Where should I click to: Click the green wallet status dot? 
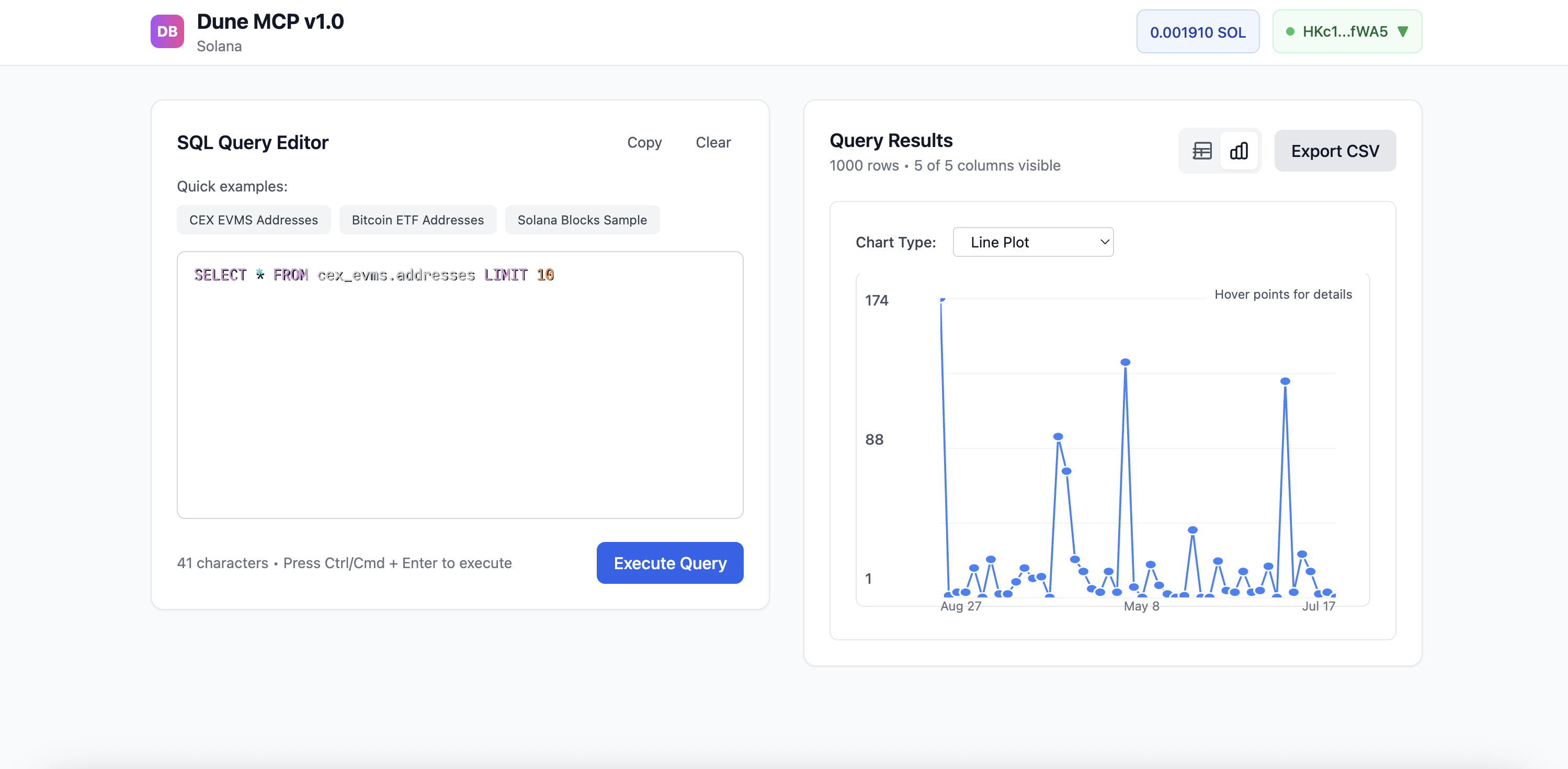pos(1290,32)
